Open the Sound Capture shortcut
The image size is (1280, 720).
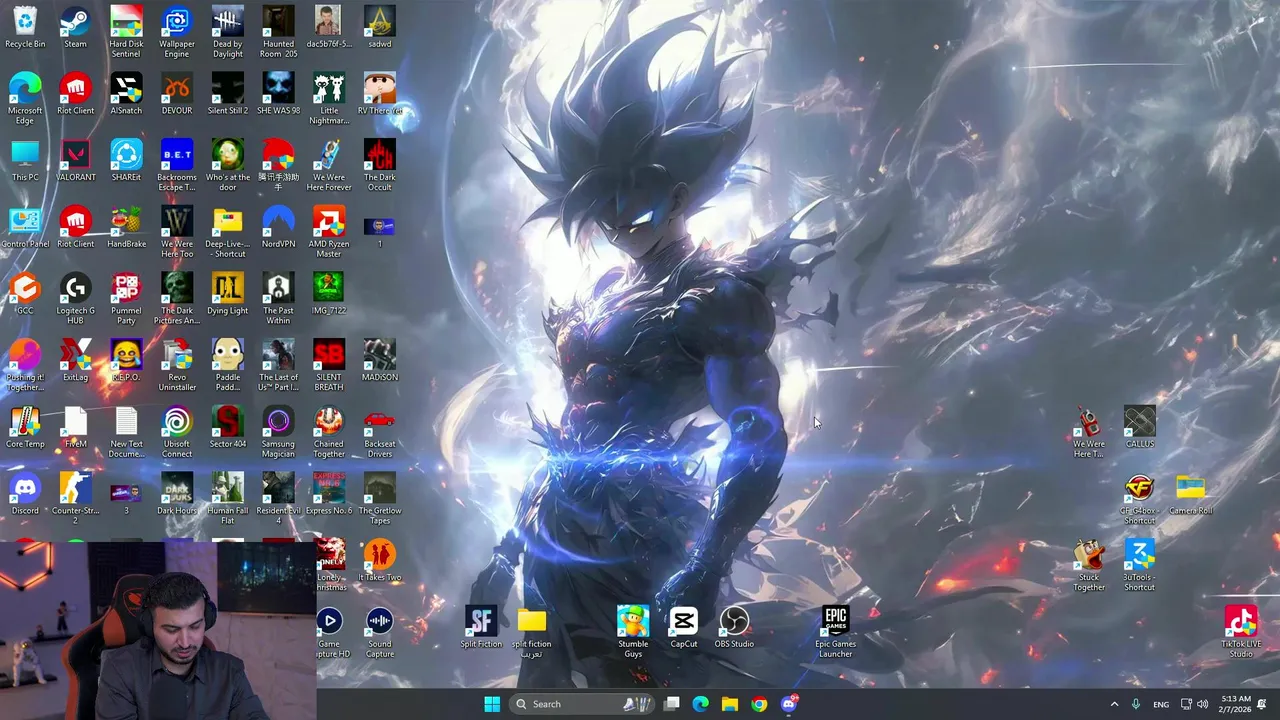(x=380, y=632)
